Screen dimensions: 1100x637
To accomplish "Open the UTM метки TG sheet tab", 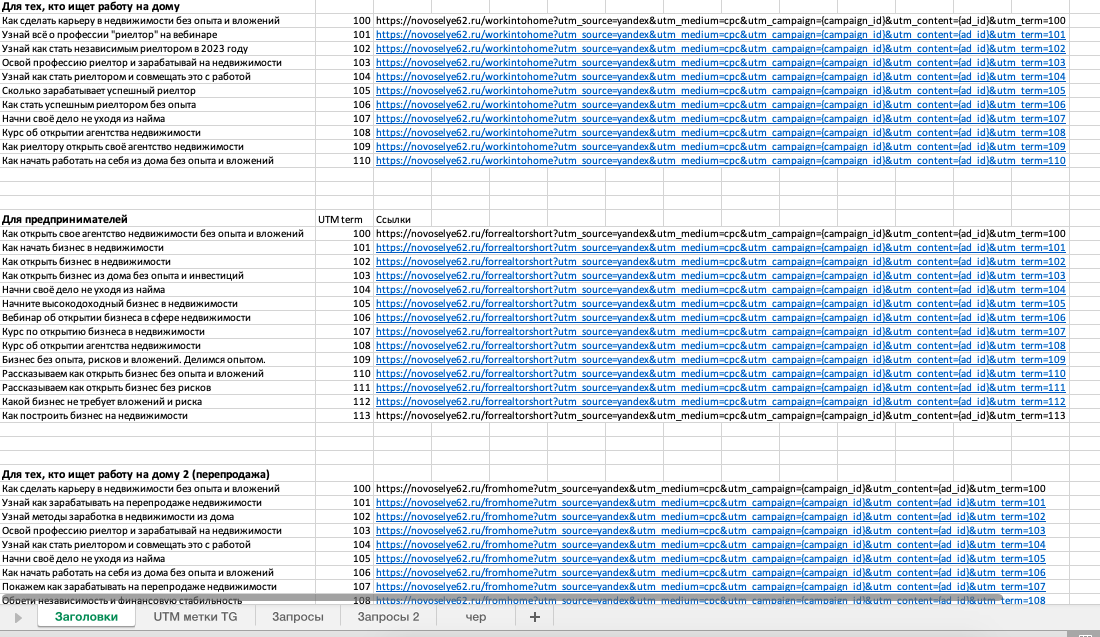I will (195, 617).
